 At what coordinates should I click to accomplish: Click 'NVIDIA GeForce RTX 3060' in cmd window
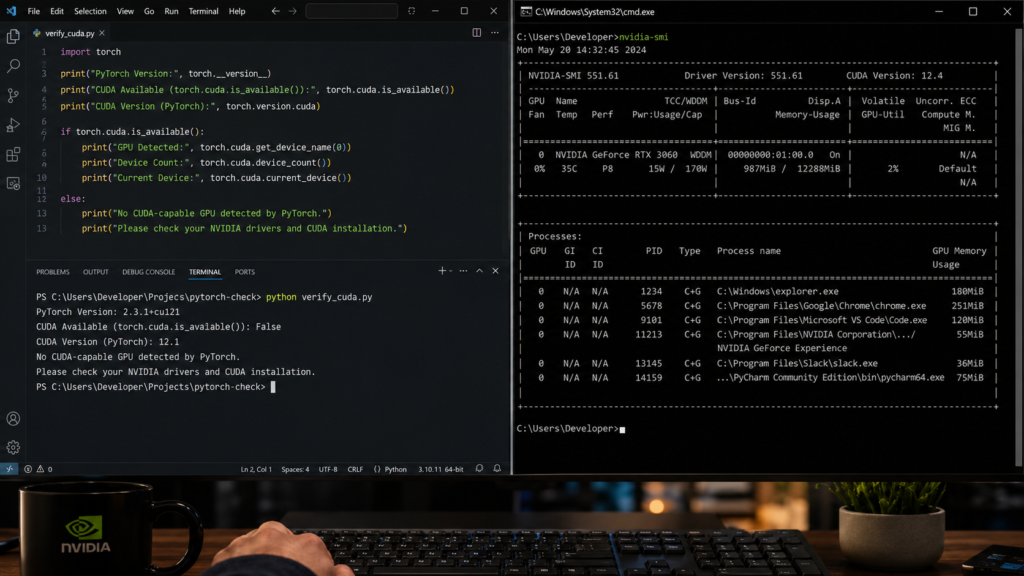point(616,155)
